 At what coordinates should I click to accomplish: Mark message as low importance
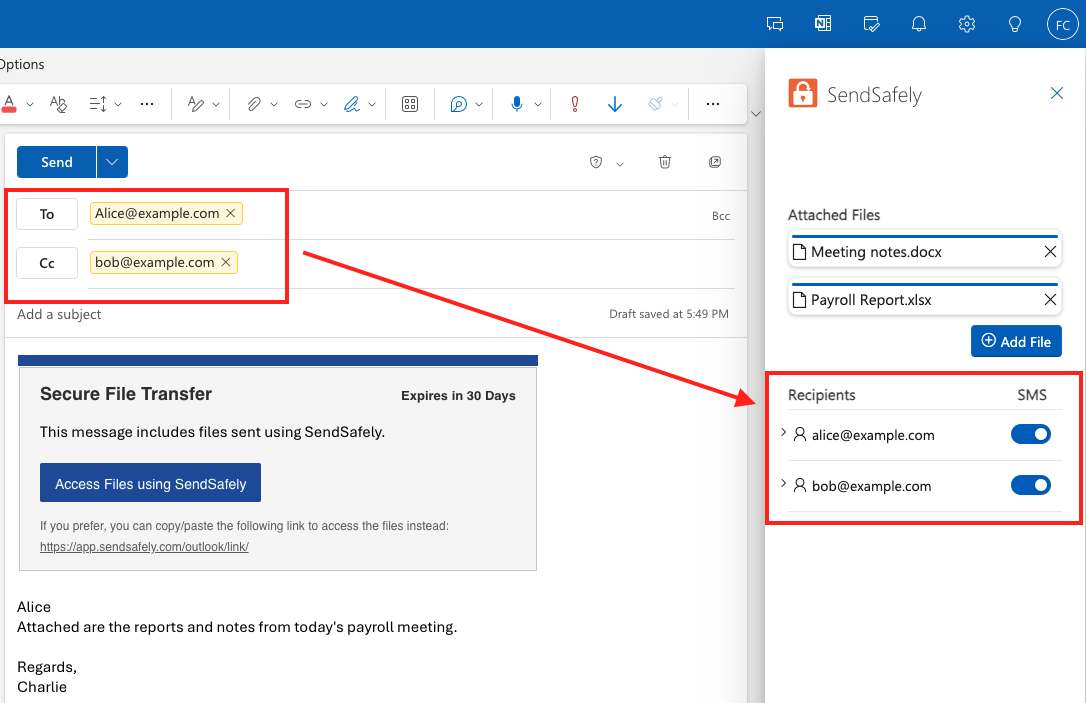[614, 104]
